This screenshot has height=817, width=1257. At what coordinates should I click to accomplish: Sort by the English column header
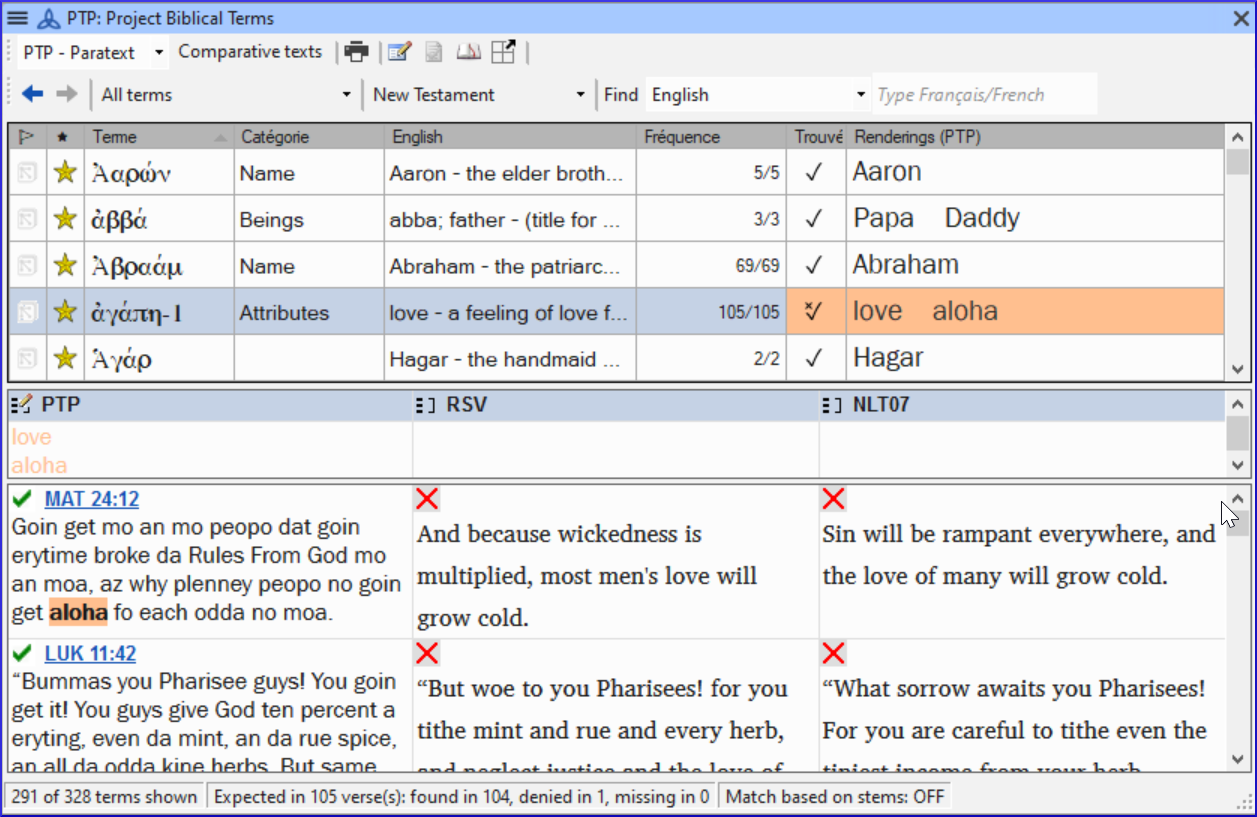click(510, 137)
